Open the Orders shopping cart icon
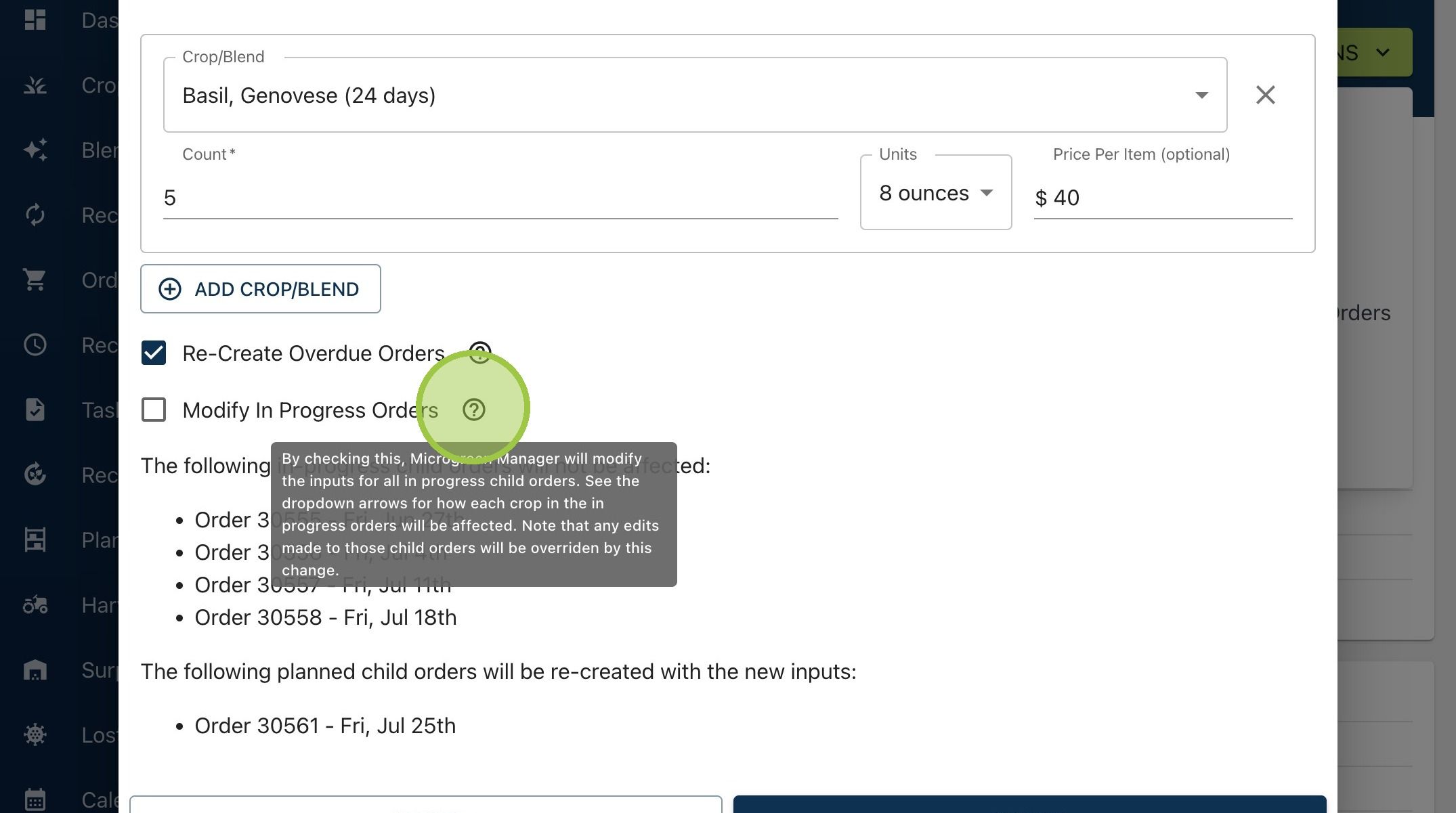The image size is (1456, 813). point(35,280)
